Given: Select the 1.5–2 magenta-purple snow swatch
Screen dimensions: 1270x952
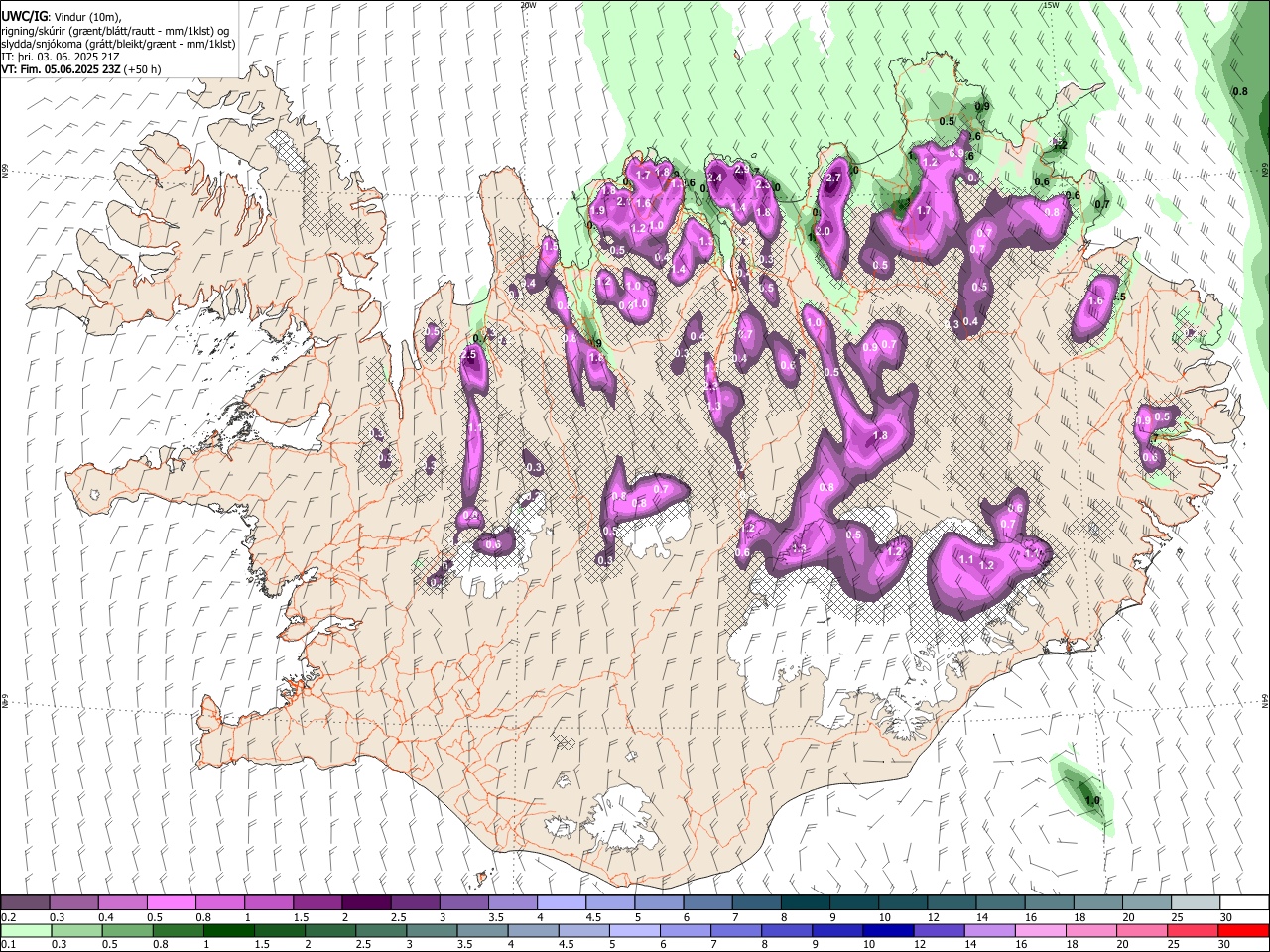Looking at the screenshot, I should point(317,902).
